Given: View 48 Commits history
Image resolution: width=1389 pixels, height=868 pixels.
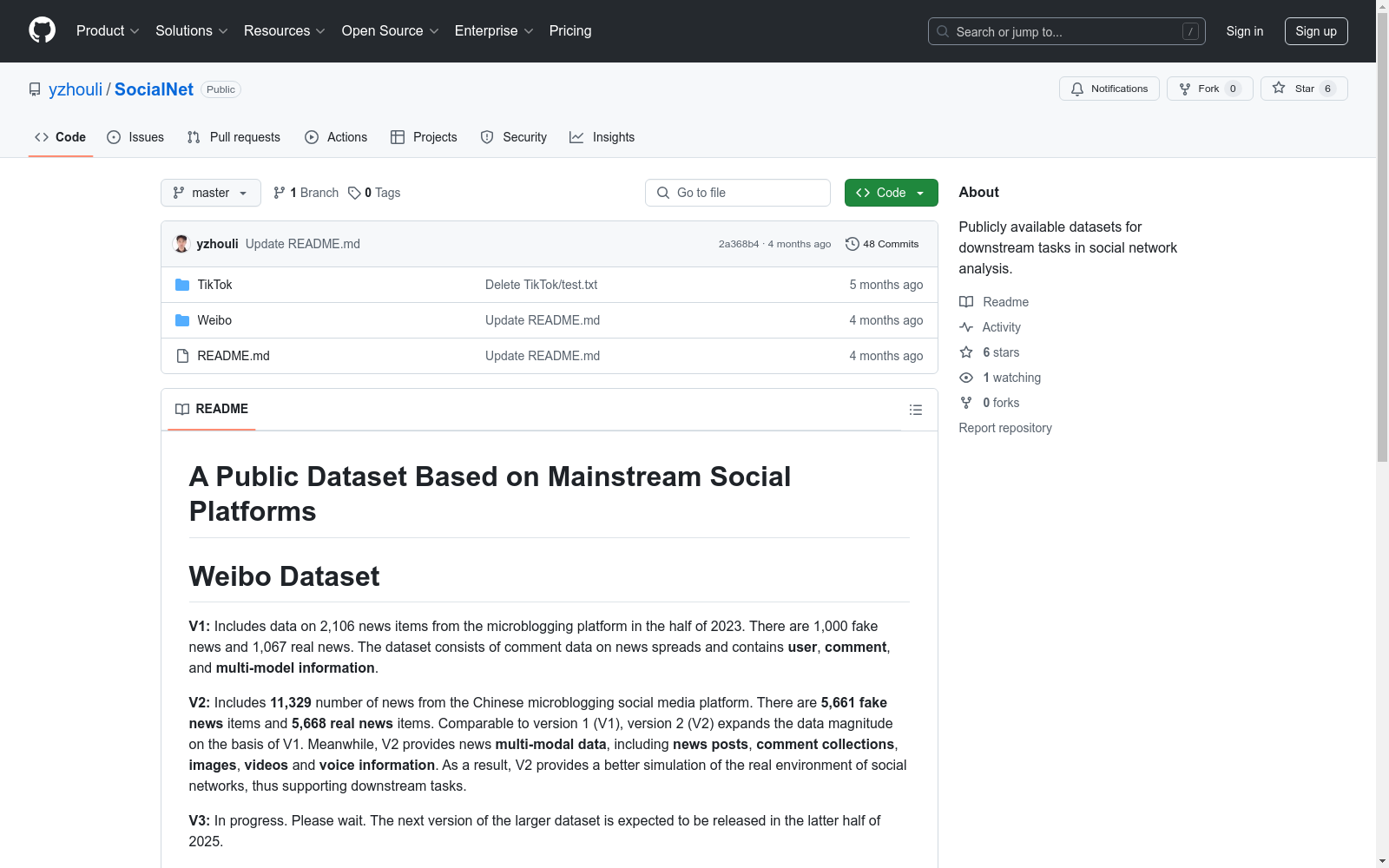Looking at the screenshot, I should point(882,244).
